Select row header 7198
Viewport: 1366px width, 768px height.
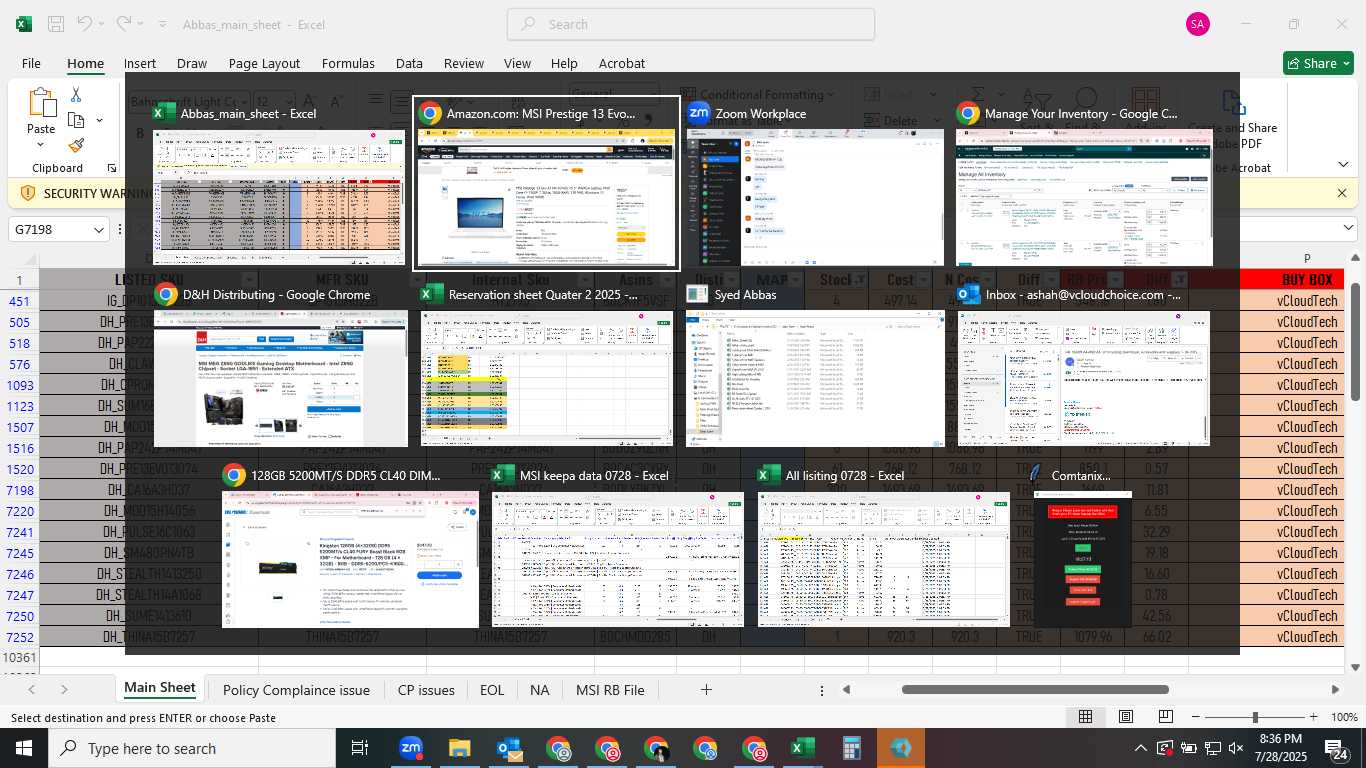coord(20,490)
